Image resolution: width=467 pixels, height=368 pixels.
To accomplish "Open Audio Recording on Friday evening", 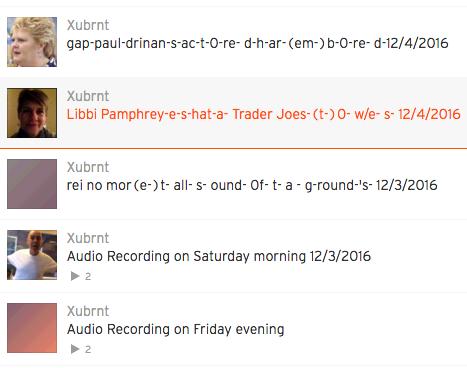I will pos(176,329).
